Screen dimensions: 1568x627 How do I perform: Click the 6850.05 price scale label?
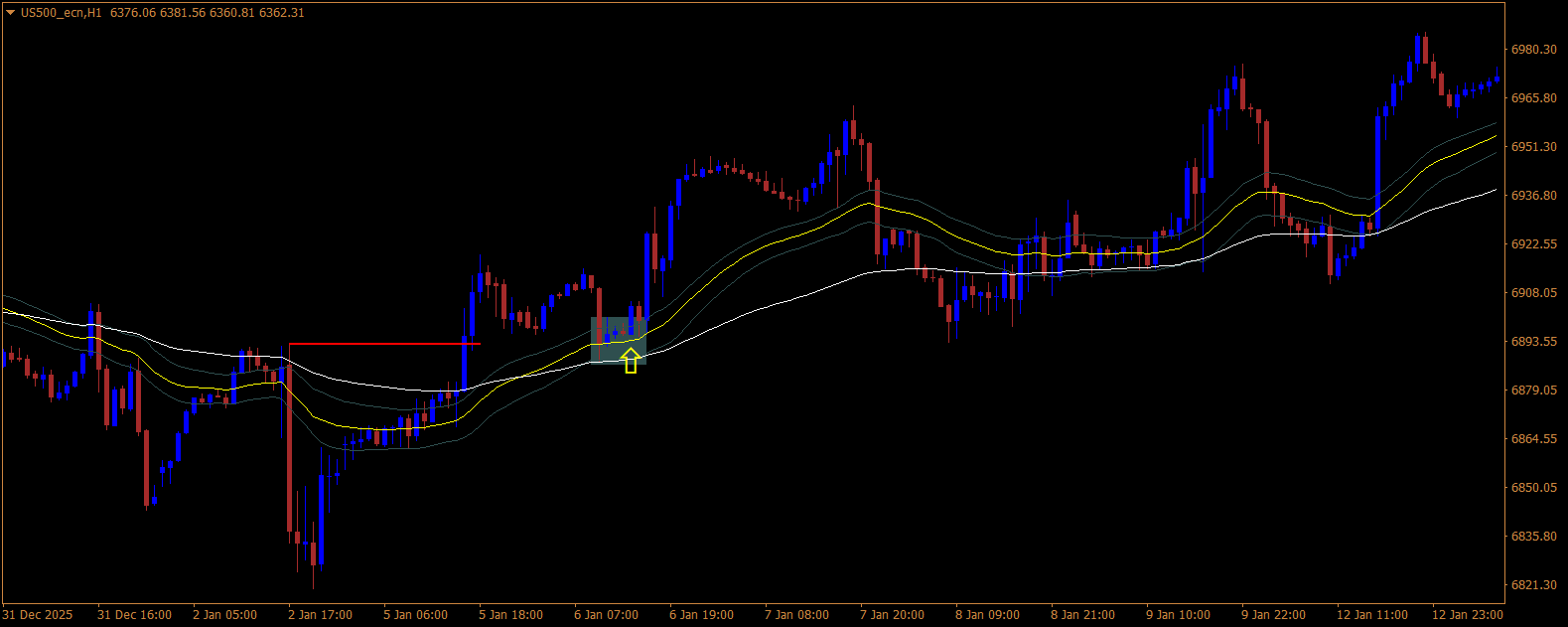pyautogui.click(x=1532, y=488)
